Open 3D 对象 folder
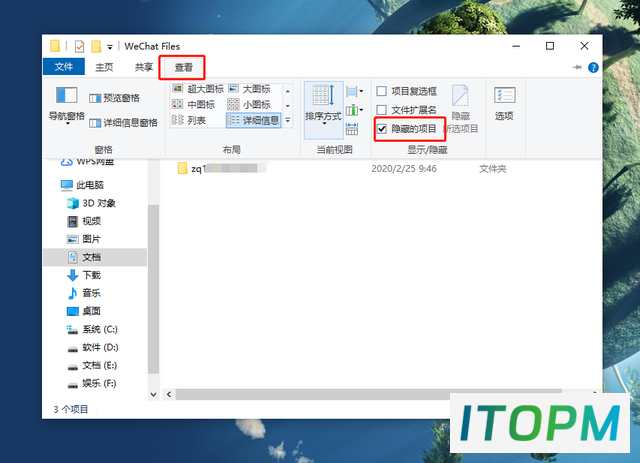The image size is (640, 463). (x=91, y=203)
